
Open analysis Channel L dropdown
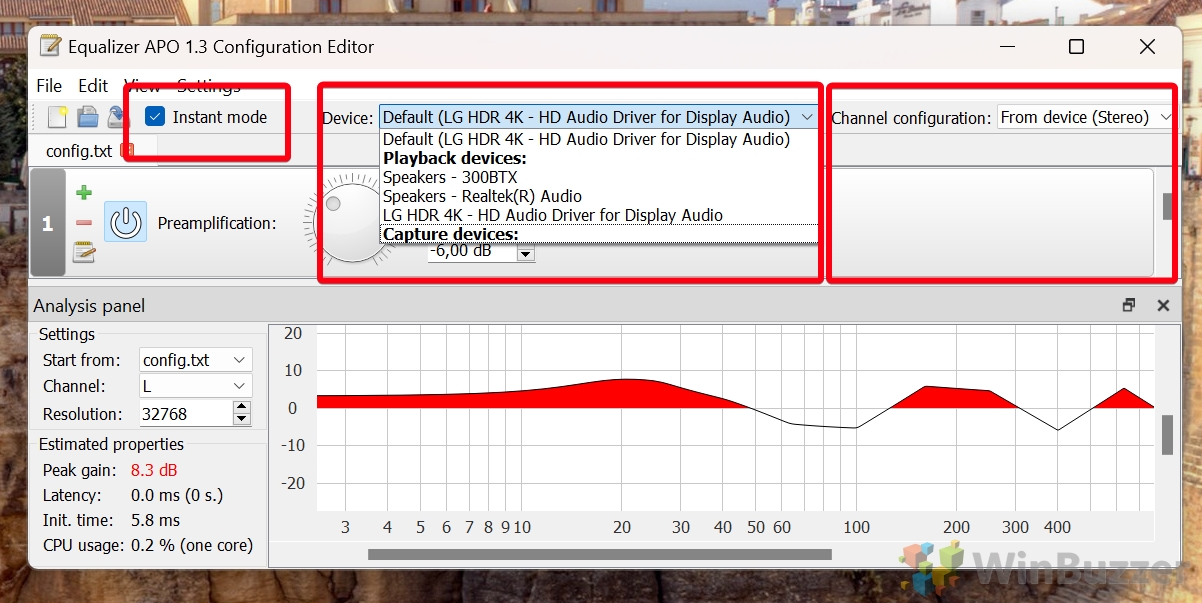(194, 386)
